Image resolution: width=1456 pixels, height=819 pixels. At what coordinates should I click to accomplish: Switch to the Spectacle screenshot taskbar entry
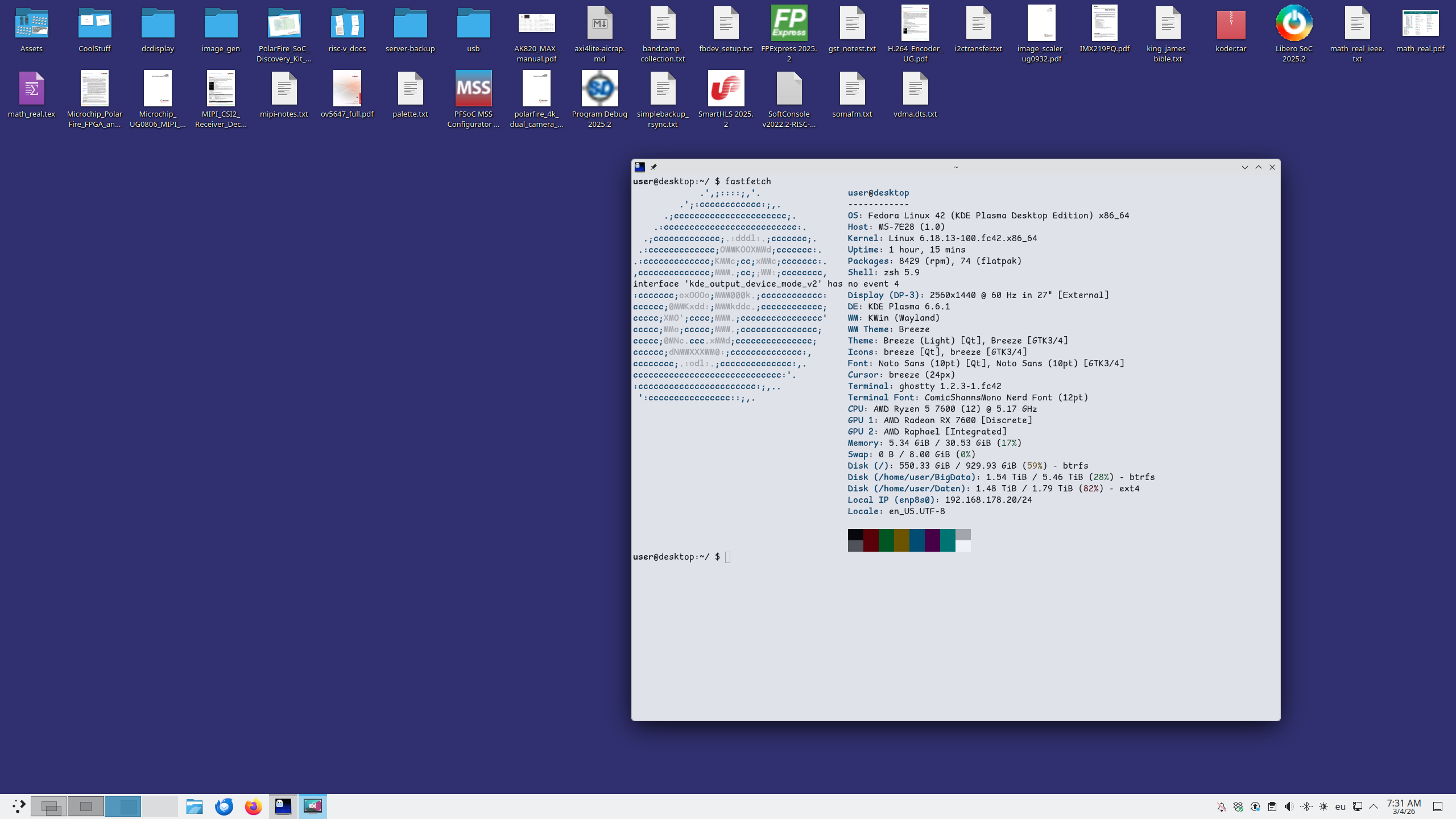click(312, 806)
